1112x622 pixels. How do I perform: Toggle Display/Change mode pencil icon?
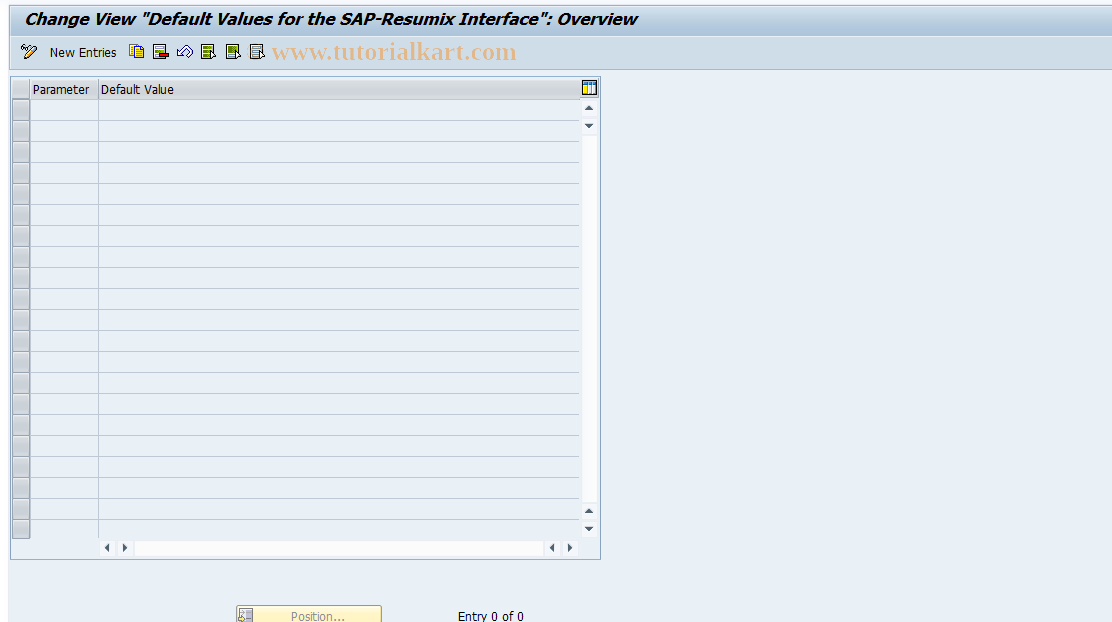point(28,52)
